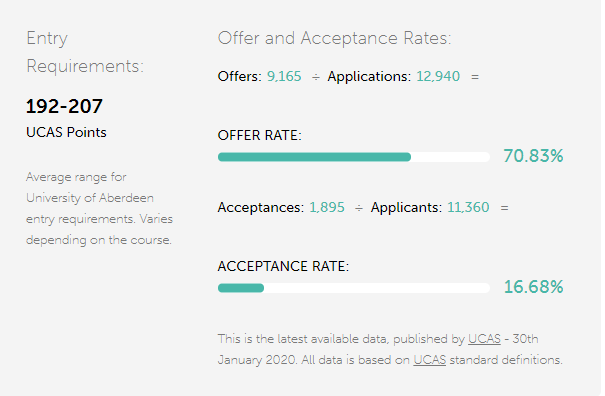Screen dimensions: 605x396
Task: Click the Acceptance Rate progress bar
Action: pyautogui.click(x=354, y=288)
